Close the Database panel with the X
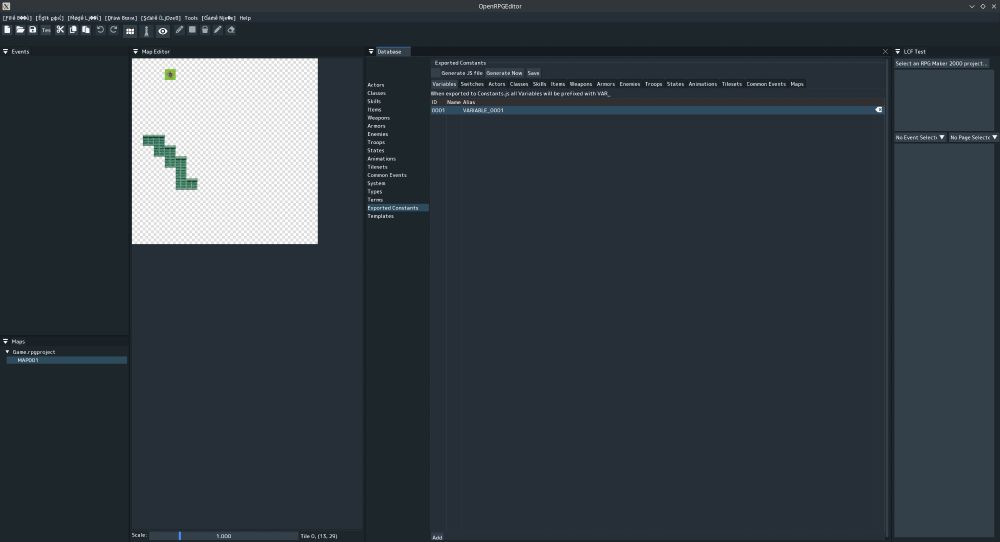The height and width of the screenshot is (542, 1000). point(885,52)
